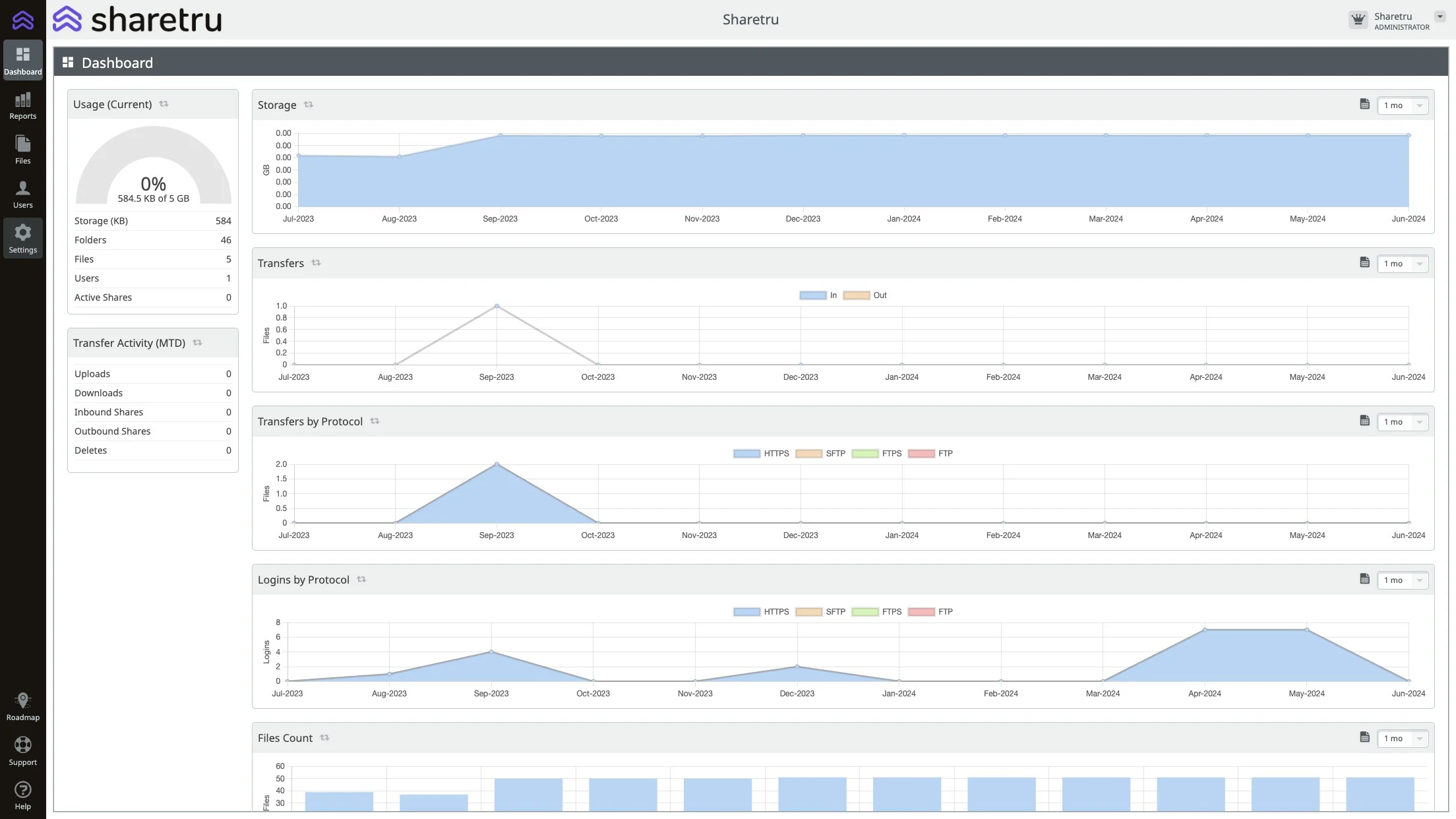Open the Roadmap link in sidebar
Viewport: 1456px width, 819px height.
pos(22,706)
